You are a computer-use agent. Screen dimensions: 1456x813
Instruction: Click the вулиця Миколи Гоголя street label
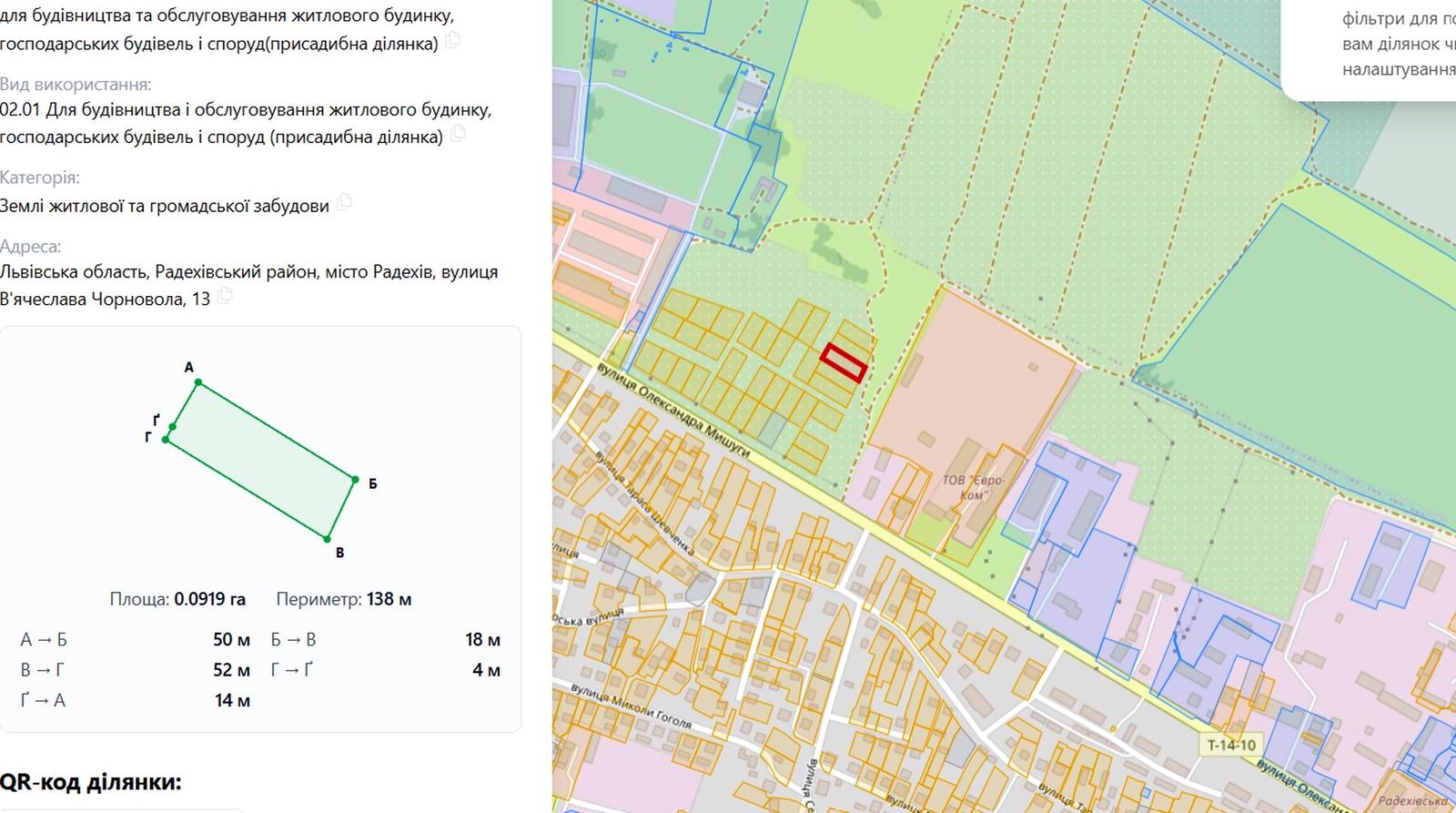pyautogui.click(x=631, y=706)
